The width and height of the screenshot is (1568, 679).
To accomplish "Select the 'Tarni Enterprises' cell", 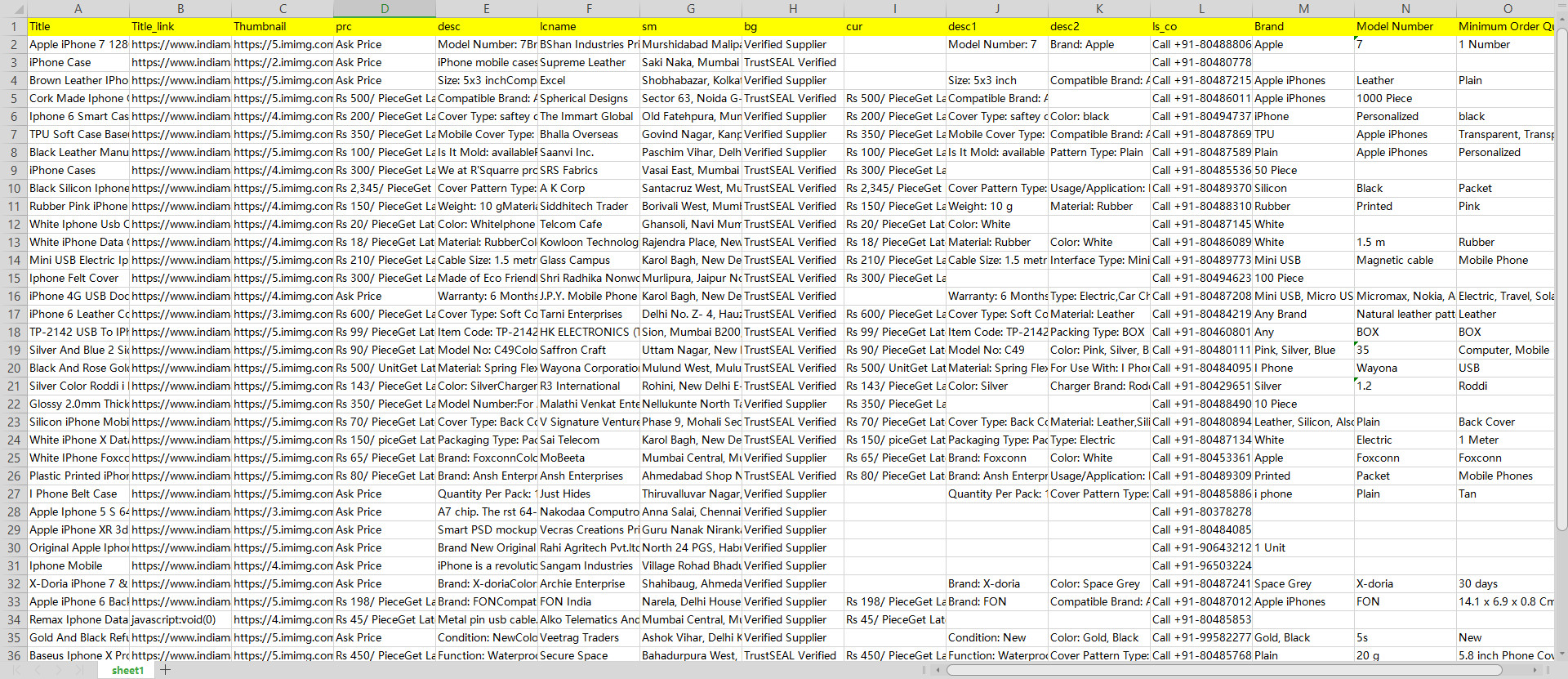I will pyautogui.click(x=589, y=315).
